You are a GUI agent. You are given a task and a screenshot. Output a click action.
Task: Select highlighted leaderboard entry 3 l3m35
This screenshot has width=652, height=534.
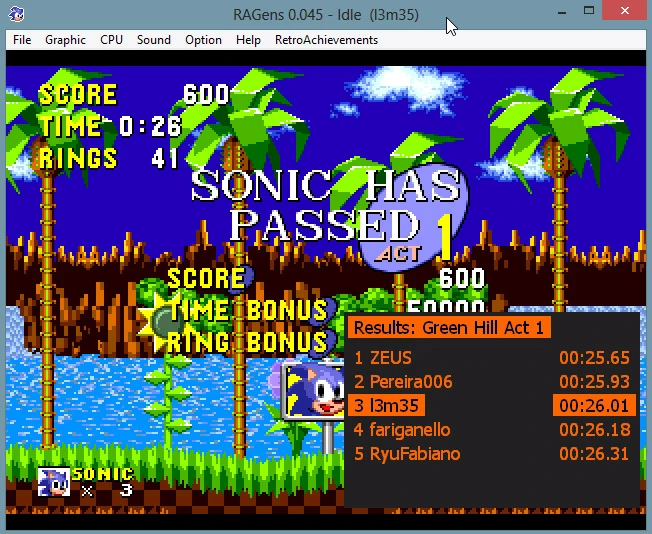(386, 405)
